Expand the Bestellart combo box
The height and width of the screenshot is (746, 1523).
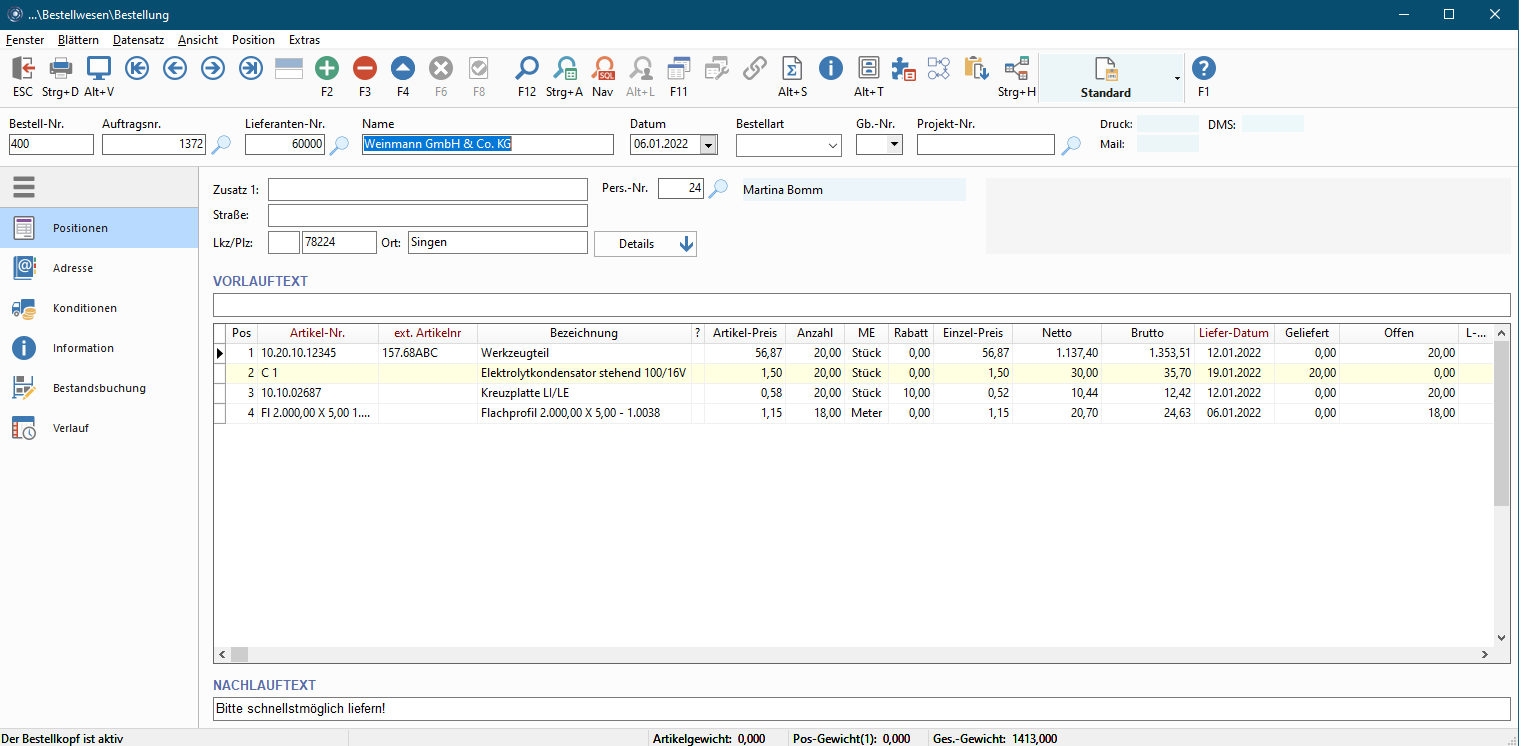(833, 145)
